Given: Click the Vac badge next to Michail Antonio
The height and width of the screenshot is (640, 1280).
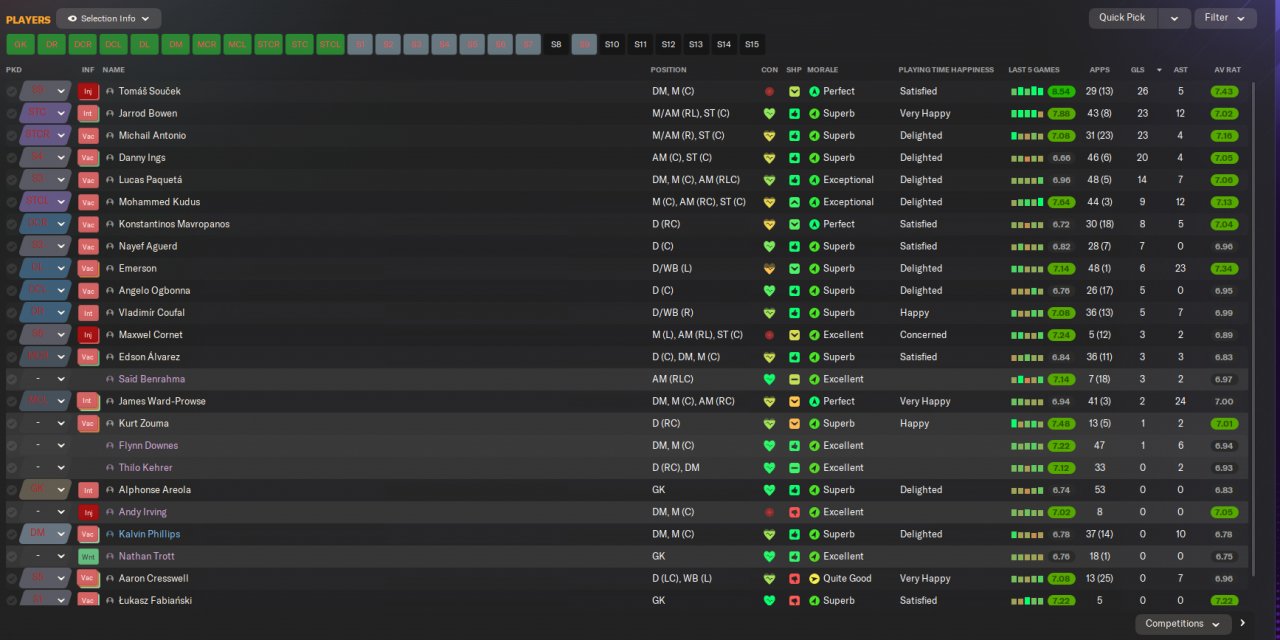Looking at the screenshot, I should [88, 135].
